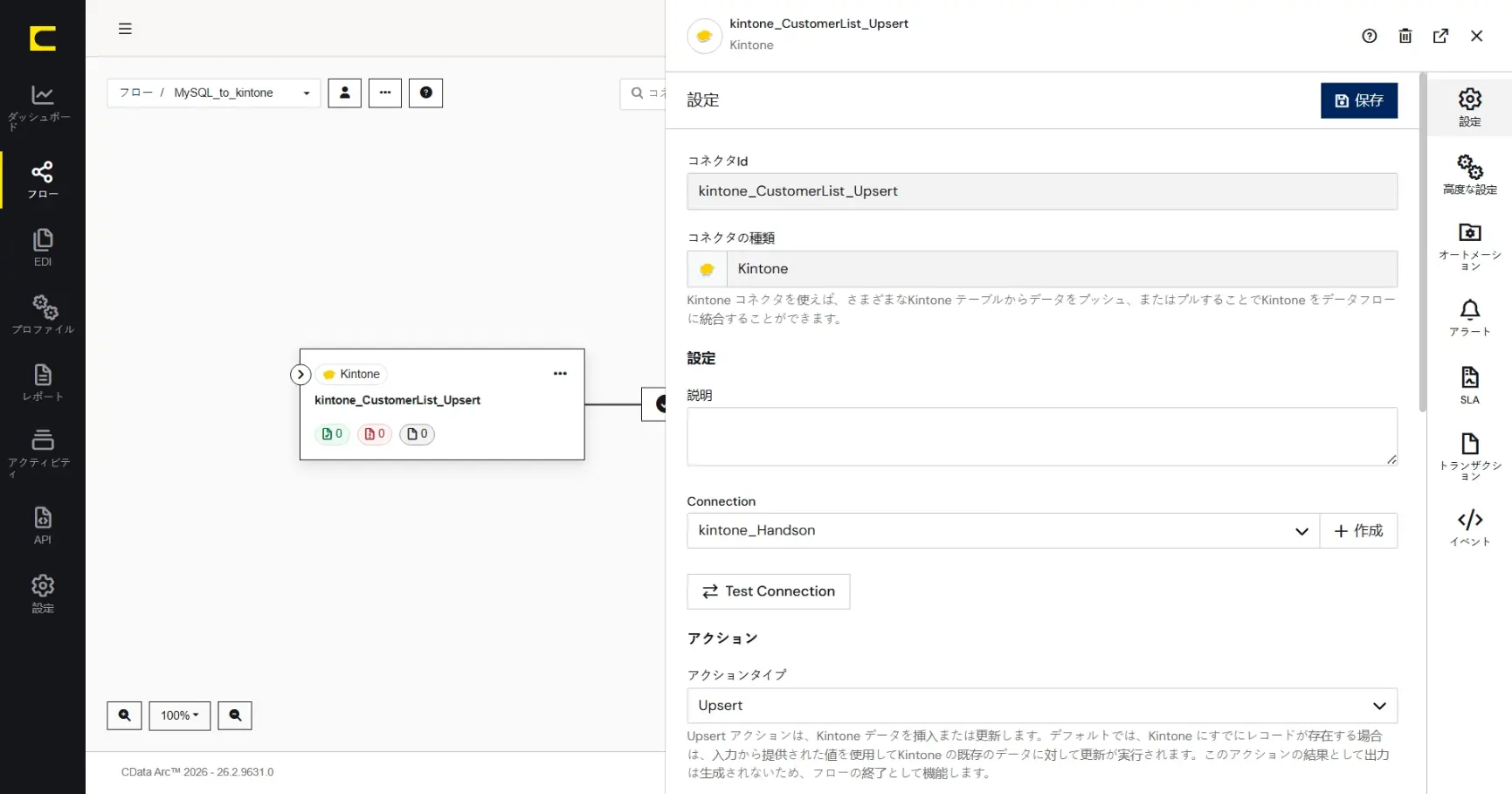Open the Dashboard from the sidebar
Screen dimensions: 1512x794
coord(42,107)
